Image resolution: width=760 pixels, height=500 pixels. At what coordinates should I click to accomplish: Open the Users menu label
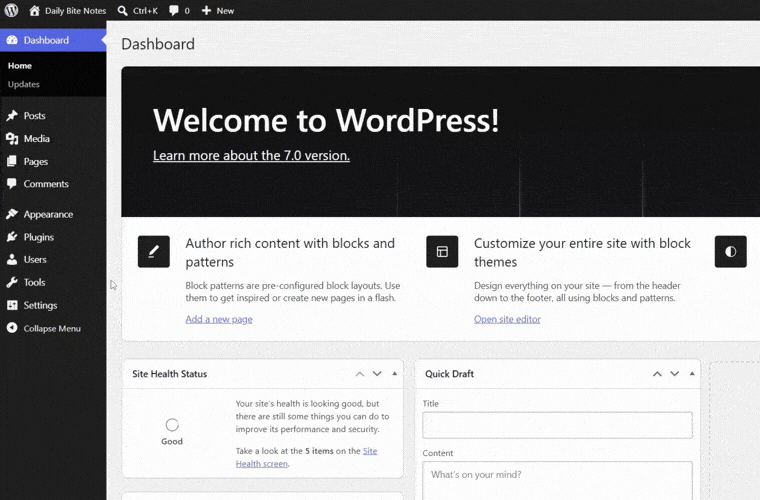pyautogui.click(x=35, y=260)
